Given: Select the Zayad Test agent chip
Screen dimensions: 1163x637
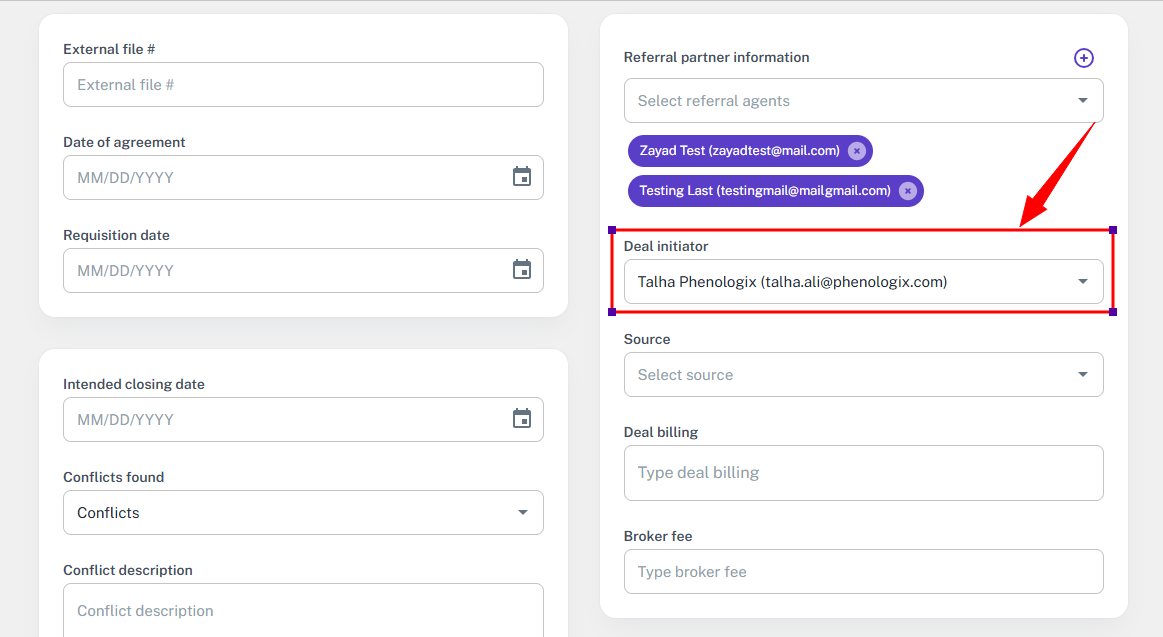Looking at the screenshot, I should point(738,151).
